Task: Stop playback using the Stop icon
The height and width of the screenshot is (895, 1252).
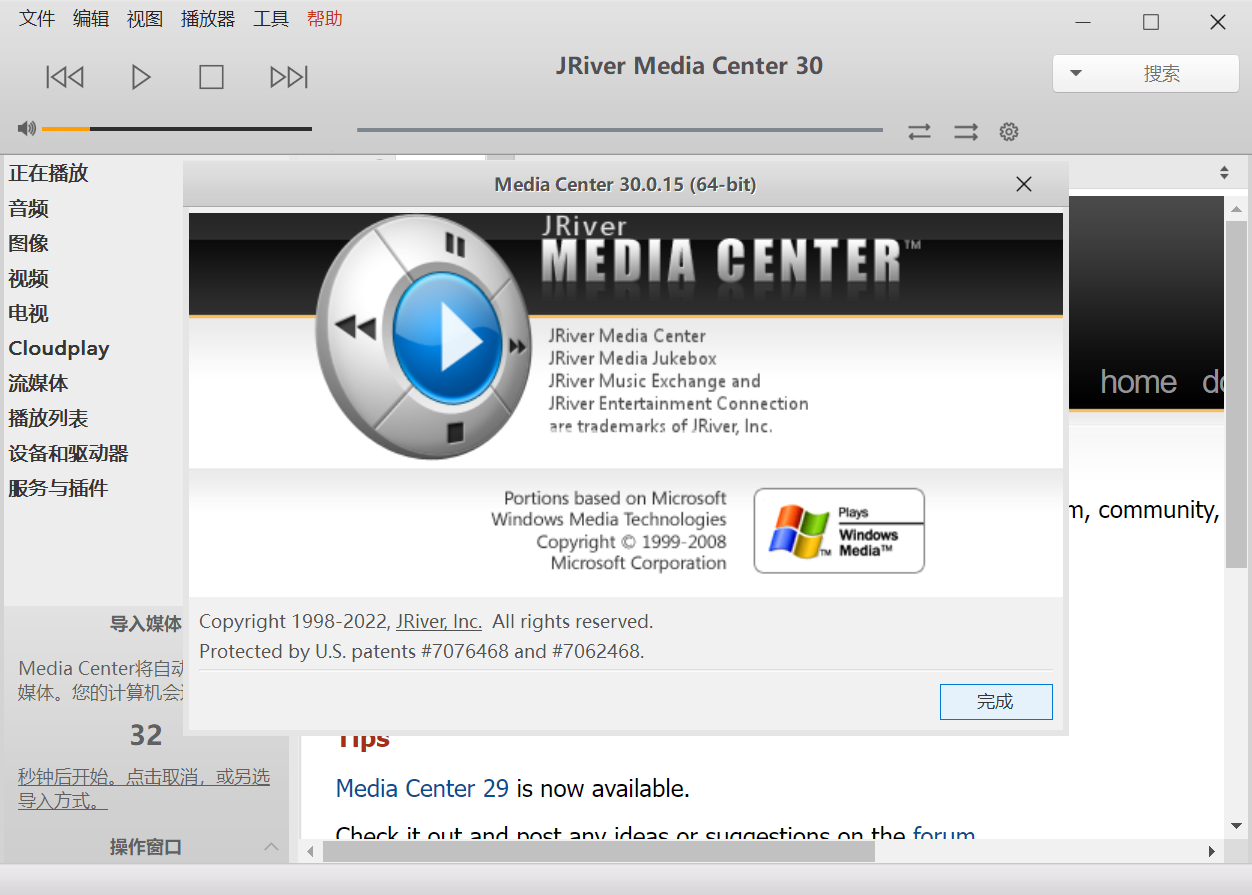Action: point(211,76)
